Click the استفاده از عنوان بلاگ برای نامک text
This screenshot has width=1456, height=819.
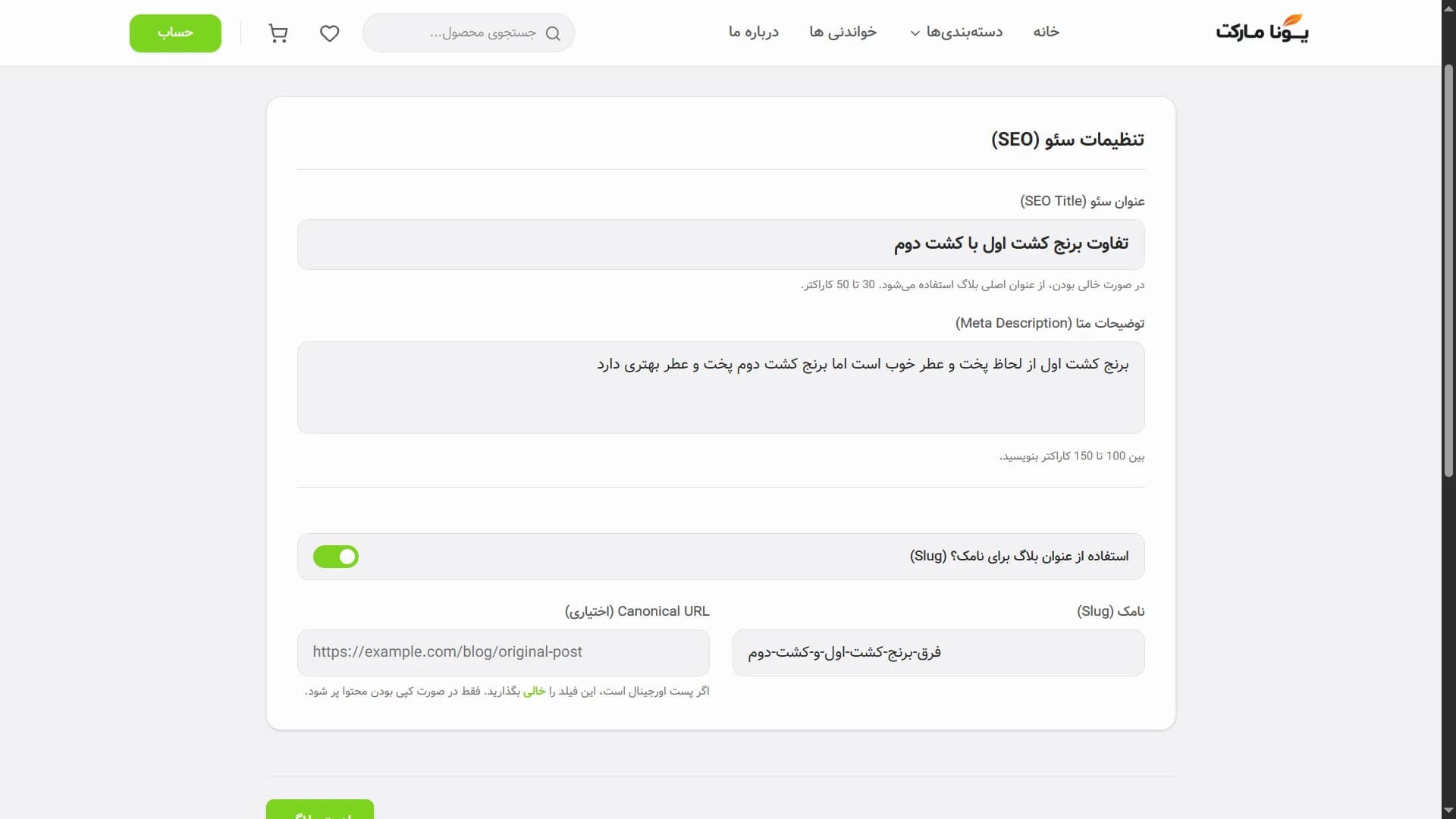1019,557
